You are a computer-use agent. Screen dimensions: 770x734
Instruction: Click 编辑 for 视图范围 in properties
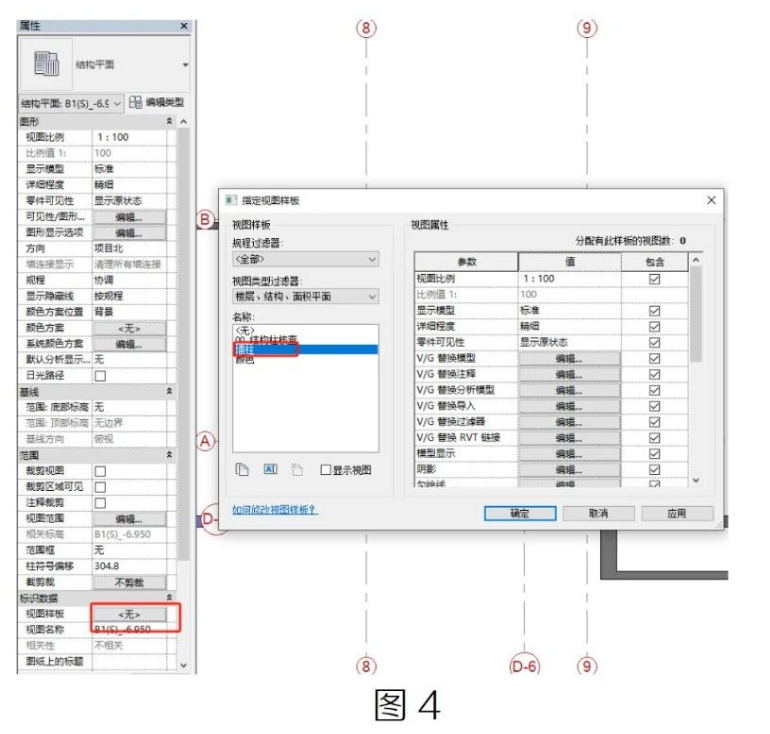[x=129, y=519]
